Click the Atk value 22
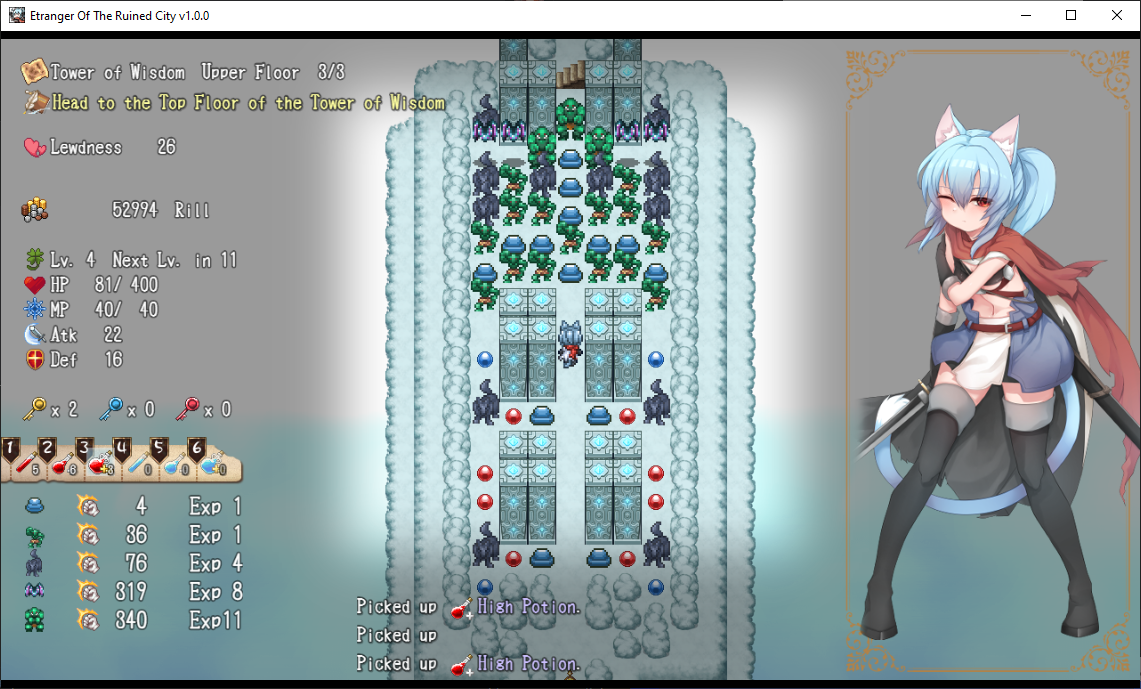This screenshot has width=1141, height=689. pyautogui.click(x=113, y=335)
